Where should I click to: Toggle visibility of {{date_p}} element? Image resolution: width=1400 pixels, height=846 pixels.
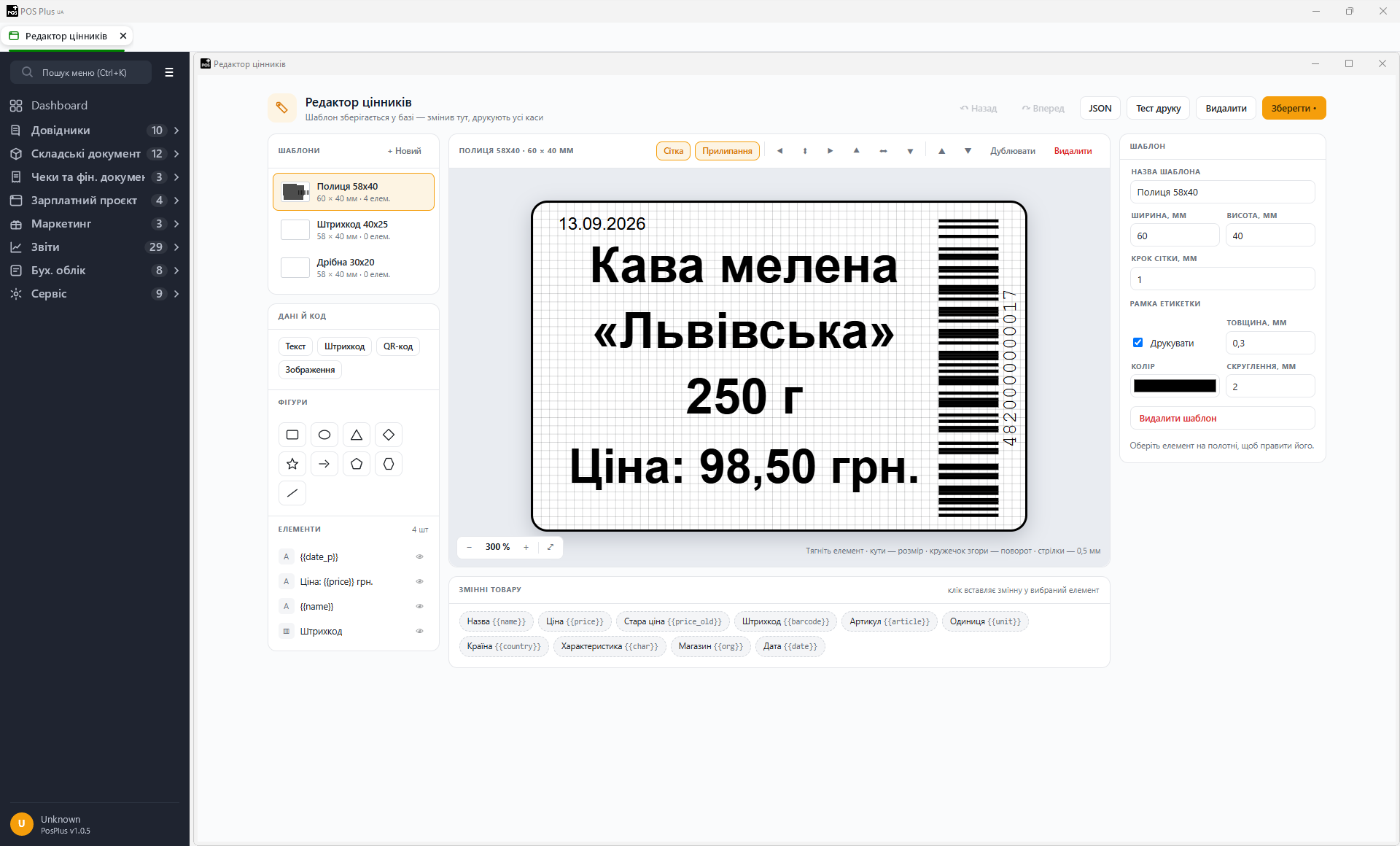click(x=420, y=556)
